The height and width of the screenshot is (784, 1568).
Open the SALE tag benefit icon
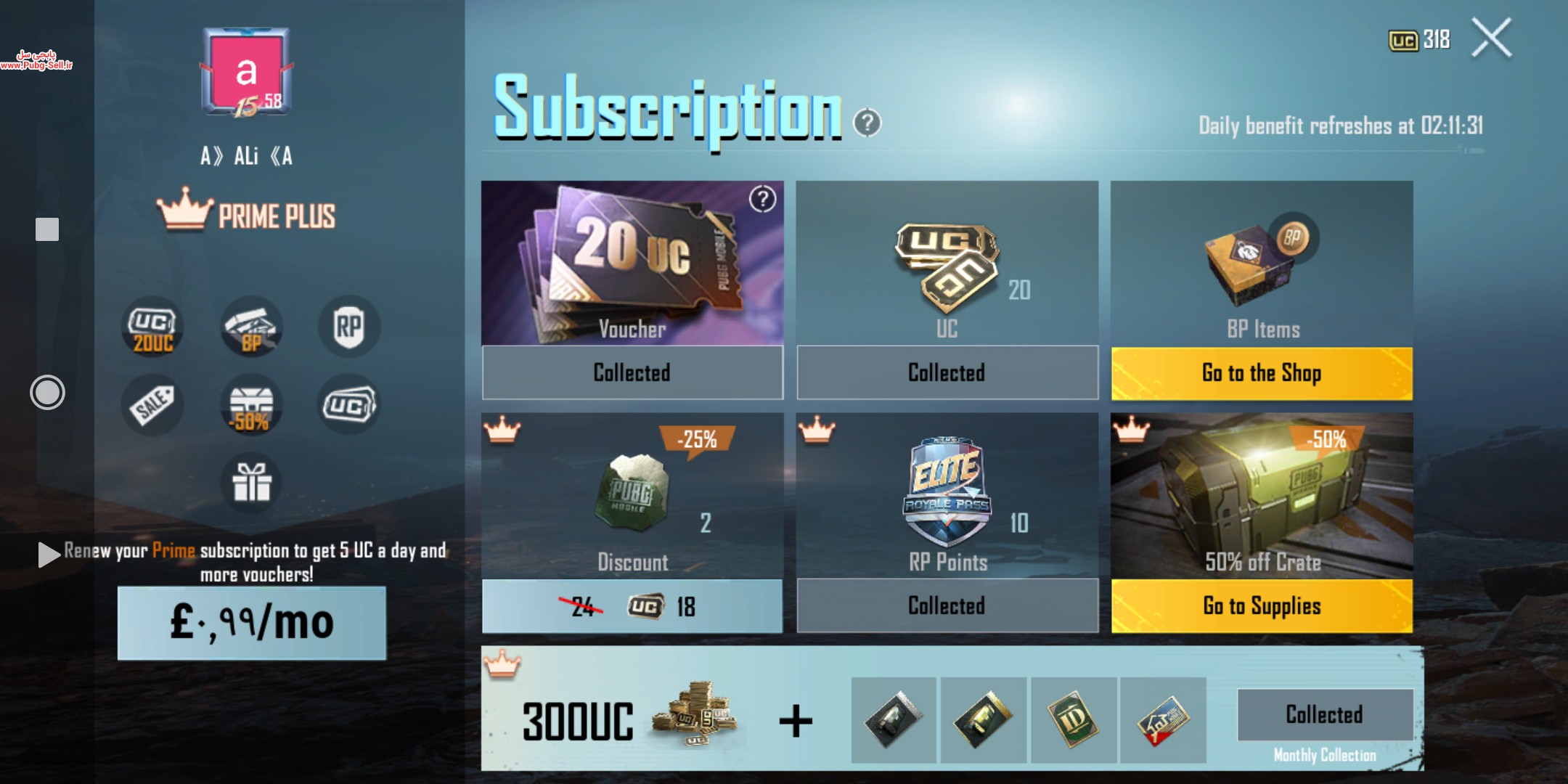click(152, 405)
